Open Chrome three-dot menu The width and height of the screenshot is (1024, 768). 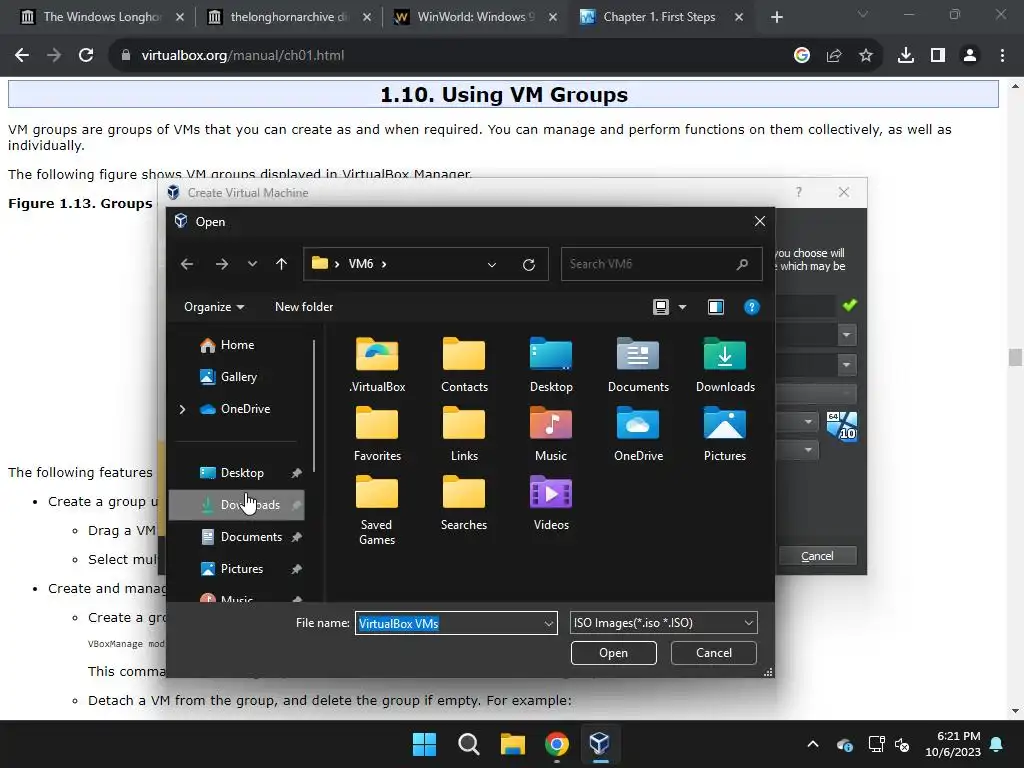(1002, 56)
